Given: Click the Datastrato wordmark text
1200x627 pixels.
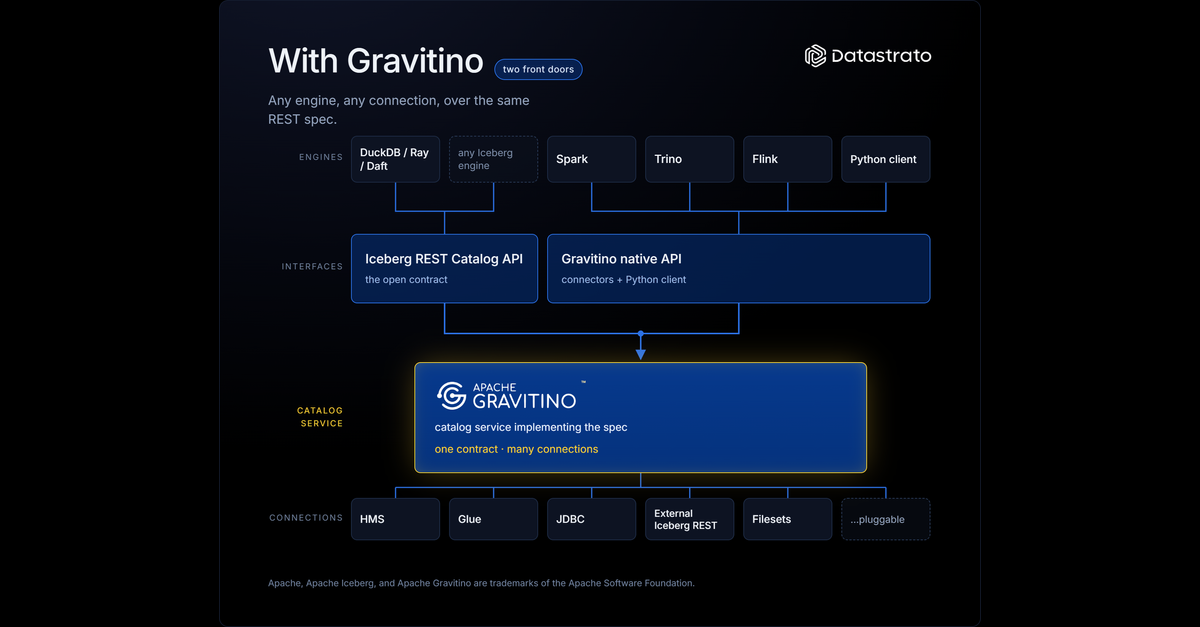Looking at the screenshot, I should point(881,56).
